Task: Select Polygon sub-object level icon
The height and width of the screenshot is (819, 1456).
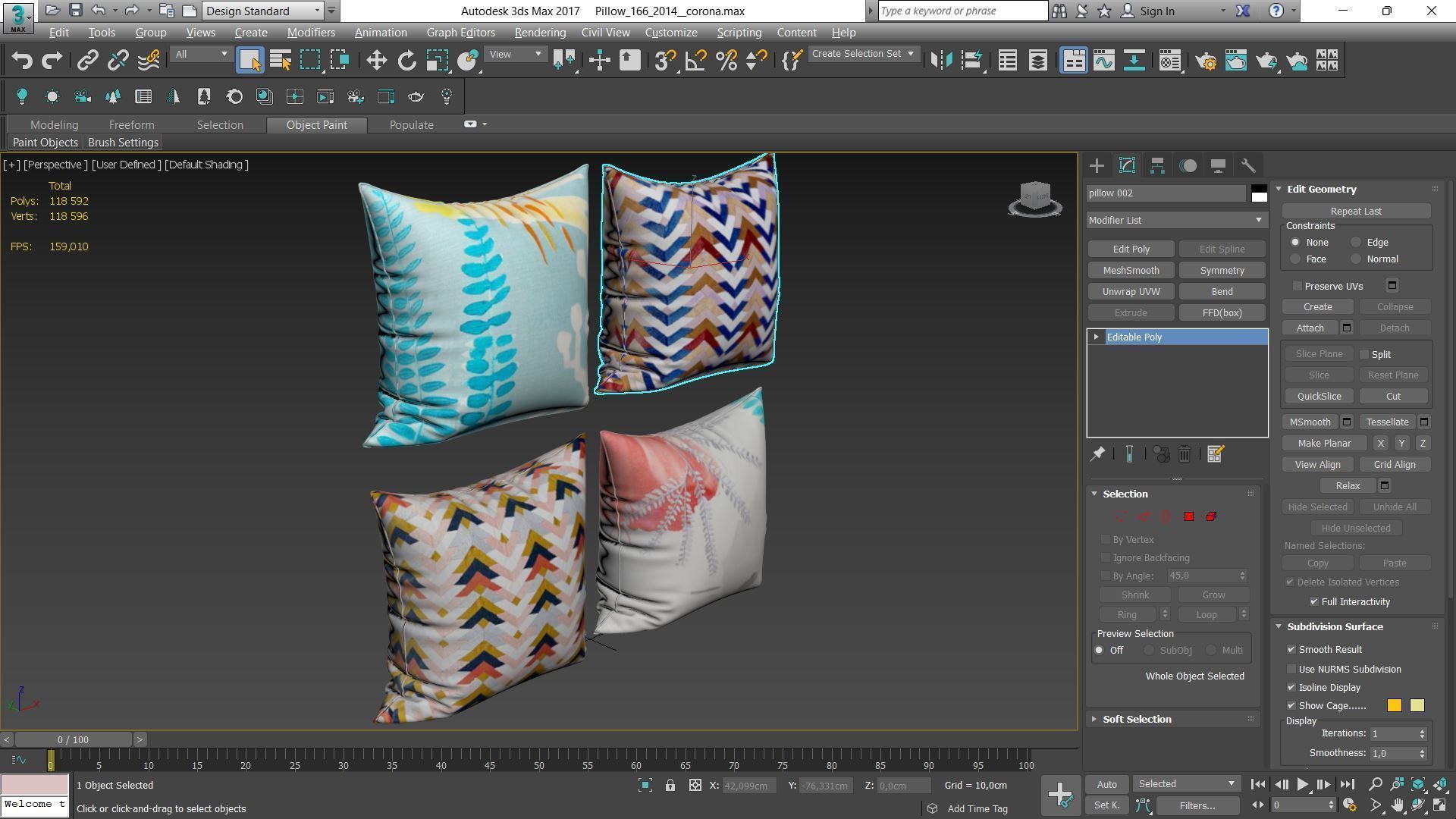Action: (x=1189, y=516)
